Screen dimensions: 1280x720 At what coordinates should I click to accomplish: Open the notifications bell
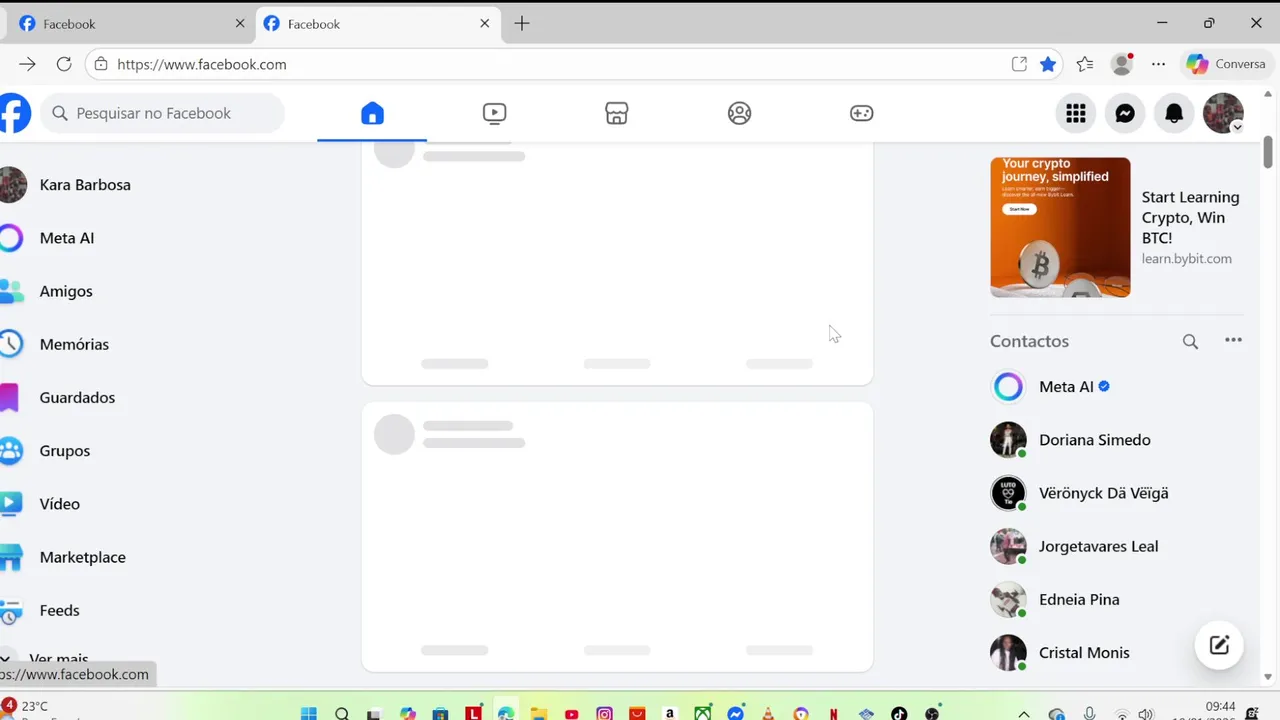point(1174,113)
